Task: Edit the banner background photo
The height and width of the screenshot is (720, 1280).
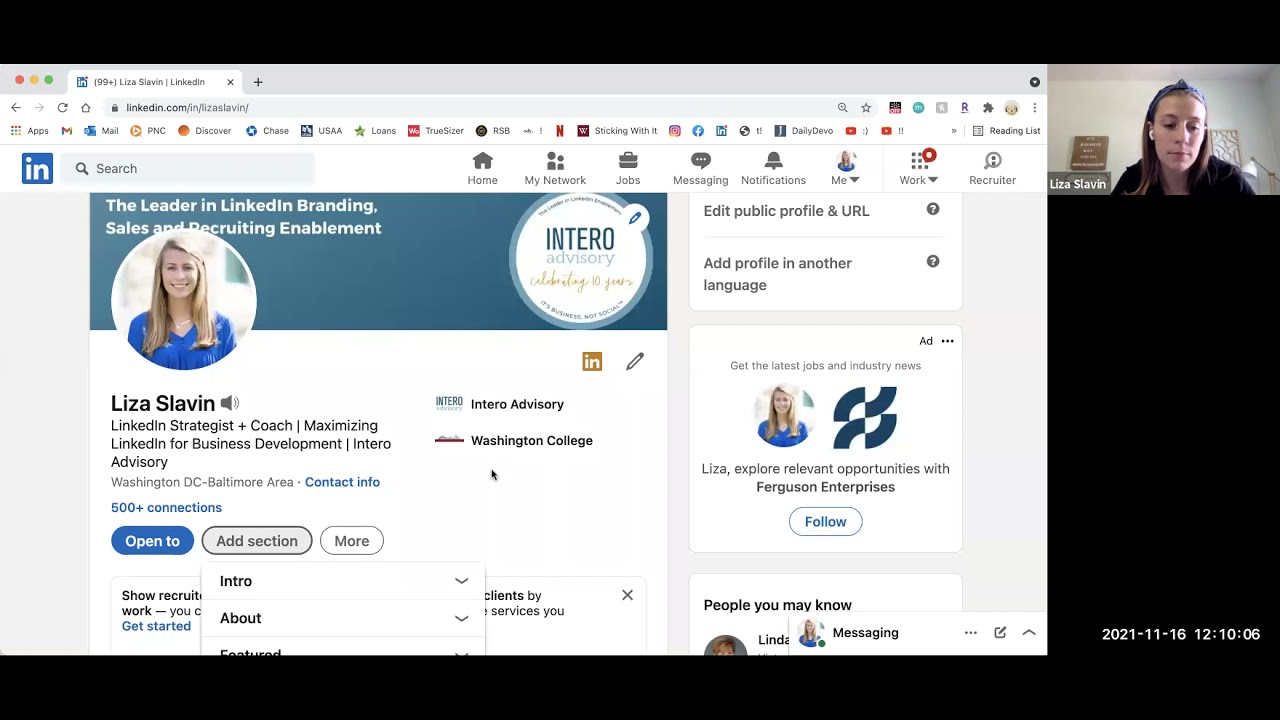Action: click(634, 217)
